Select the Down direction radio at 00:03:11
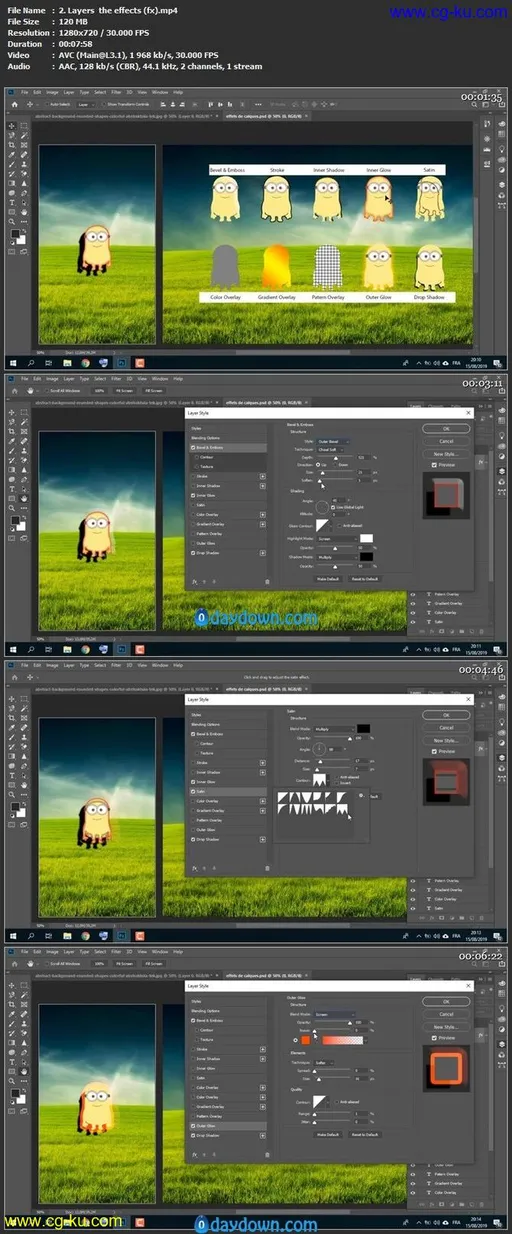This screenshot has height=1234, width=512. (x=335, y=464)
